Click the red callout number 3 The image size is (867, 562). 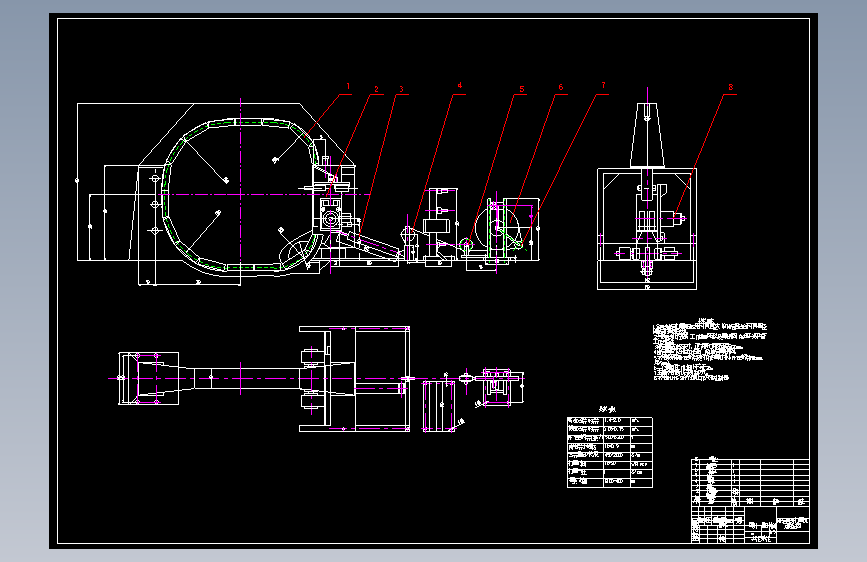coord(401,89)
